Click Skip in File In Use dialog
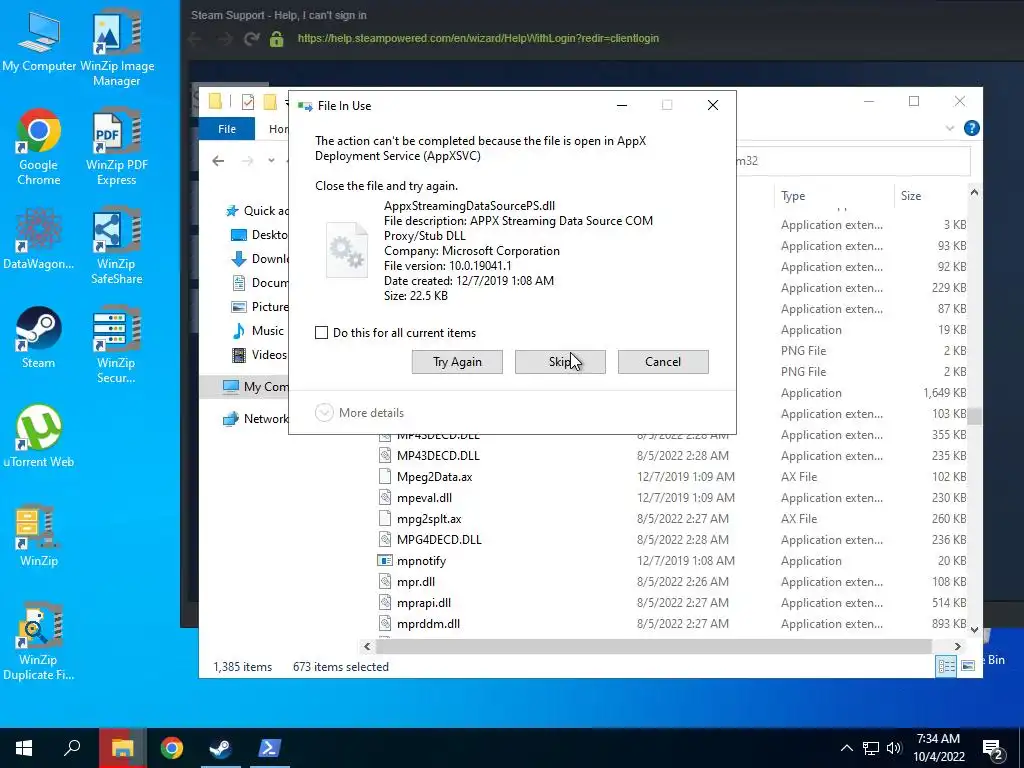The height and width of the screenshot is (768, 1024). pos(560,362)
